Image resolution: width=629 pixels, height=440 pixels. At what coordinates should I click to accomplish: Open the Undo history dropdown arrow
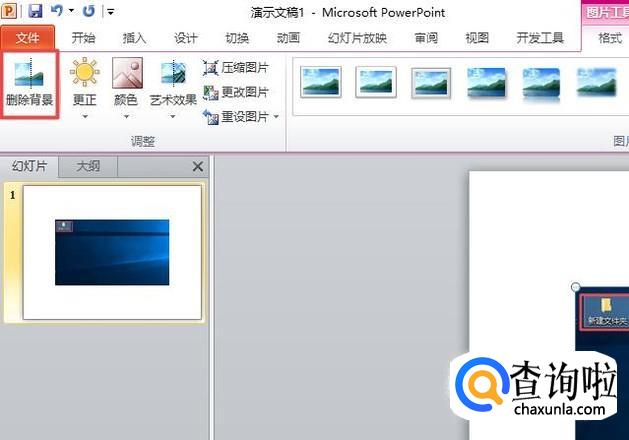pyautogui.click(x=71, y=11)
